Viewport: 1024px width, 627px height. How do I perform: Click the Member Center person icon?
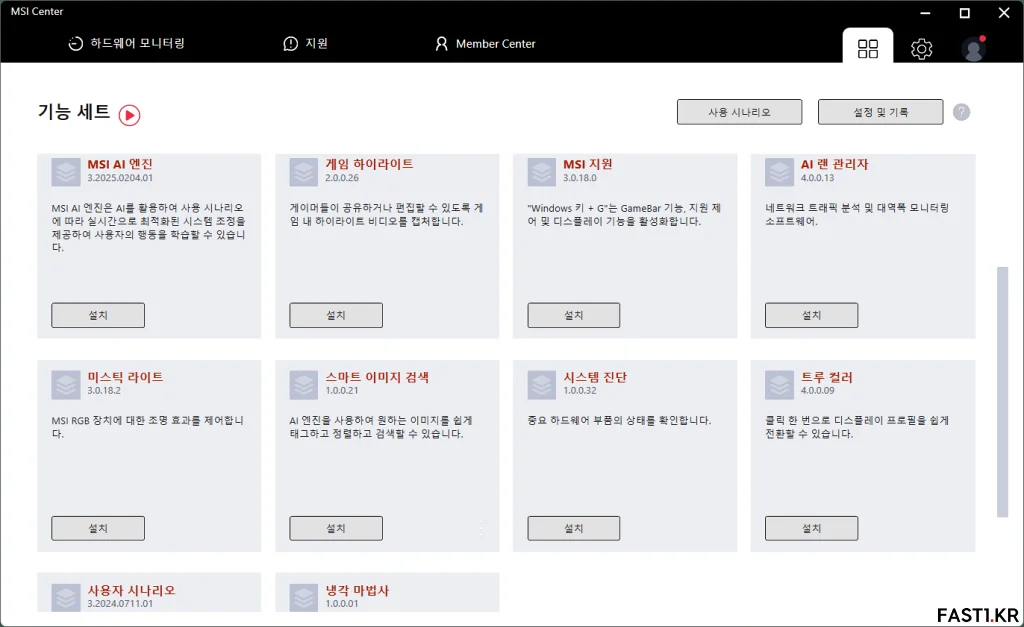click(441, 44)
